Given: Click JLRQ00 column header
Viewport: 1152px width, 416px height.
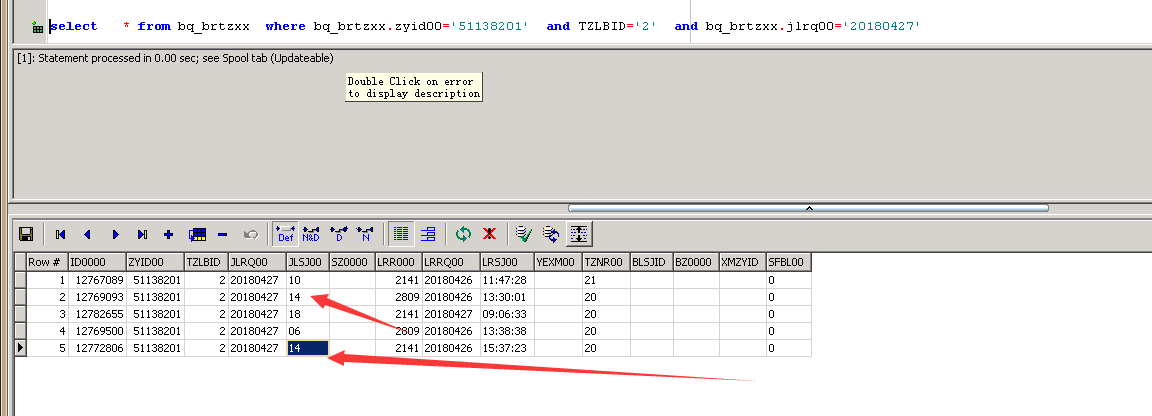Looking at the screenshot, I should coord(256,262).
